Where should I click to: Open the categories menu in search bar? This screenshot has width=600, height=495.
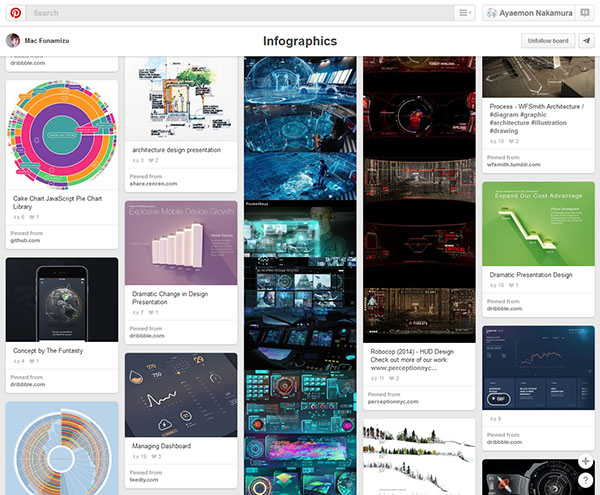[466, 13]
